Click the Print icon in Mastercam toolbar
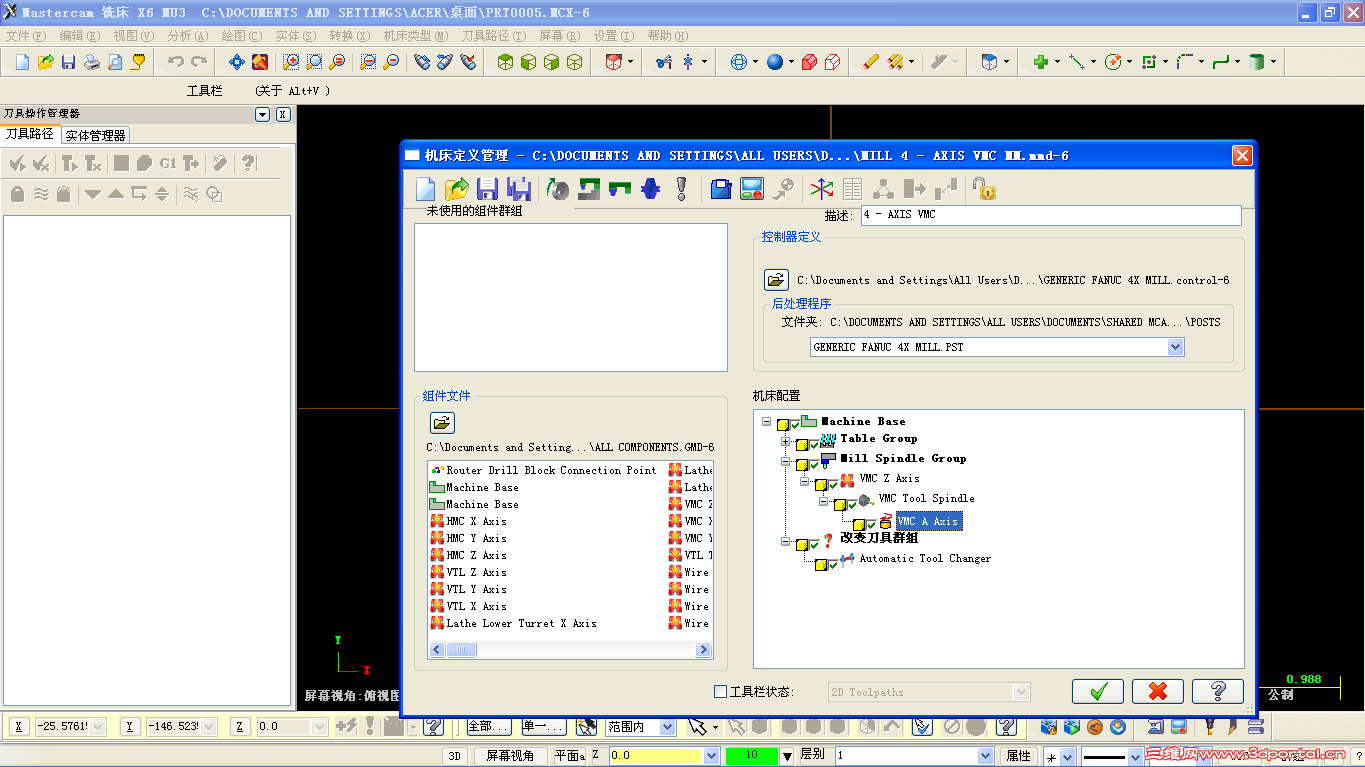This screenshot has width=1365, height=767. pos(92,62)
